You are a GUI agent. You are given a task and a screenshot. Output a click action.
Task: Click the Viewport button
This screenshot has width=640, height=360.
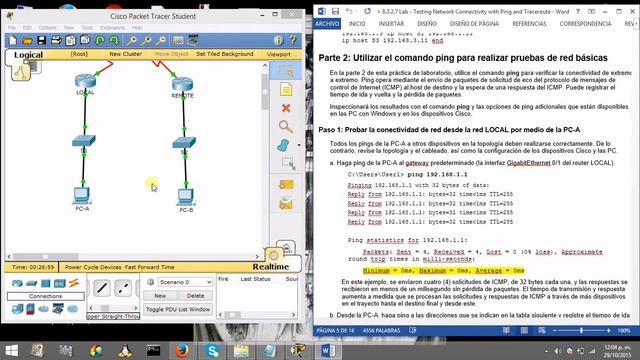279,54
